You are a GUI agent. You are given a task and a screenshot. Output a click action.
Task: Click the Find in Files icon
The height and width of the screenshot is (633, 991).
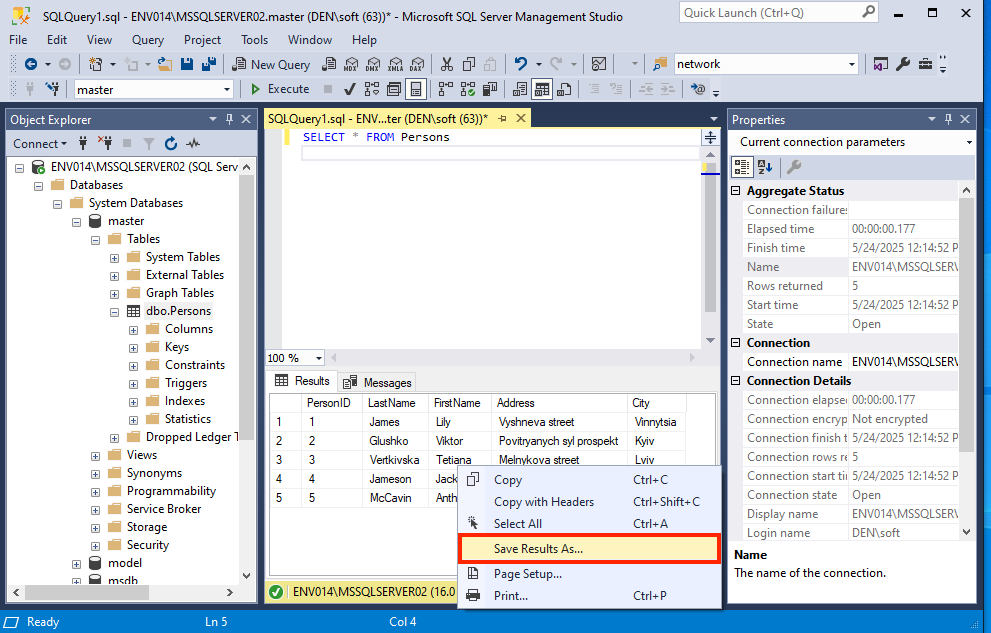pos(660,64)
